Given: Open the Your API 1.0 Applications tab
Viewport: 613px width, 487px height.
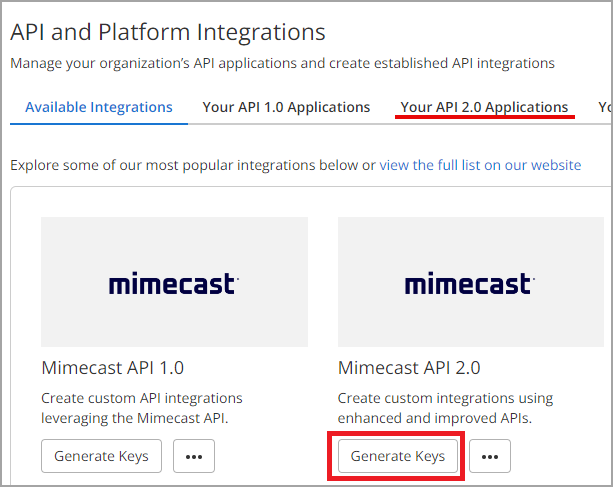Looking at the screenshot, I should tap(286, 107).
